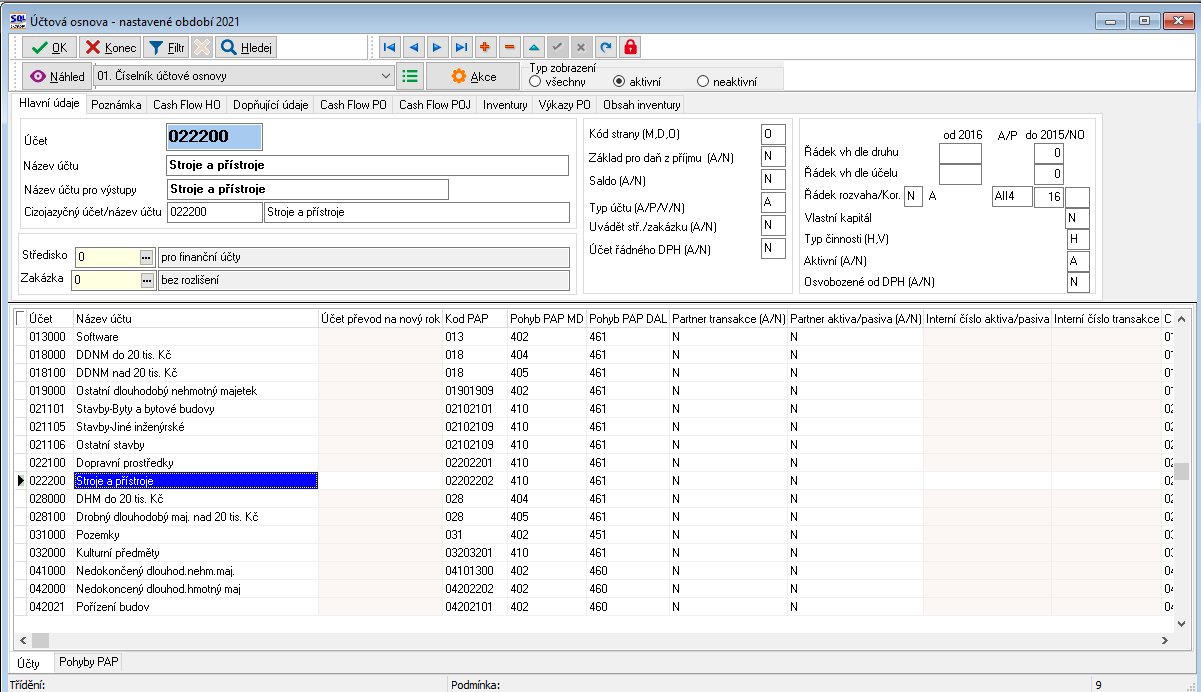
Task: Go to the first record in navigator
Action: point(388,47)
